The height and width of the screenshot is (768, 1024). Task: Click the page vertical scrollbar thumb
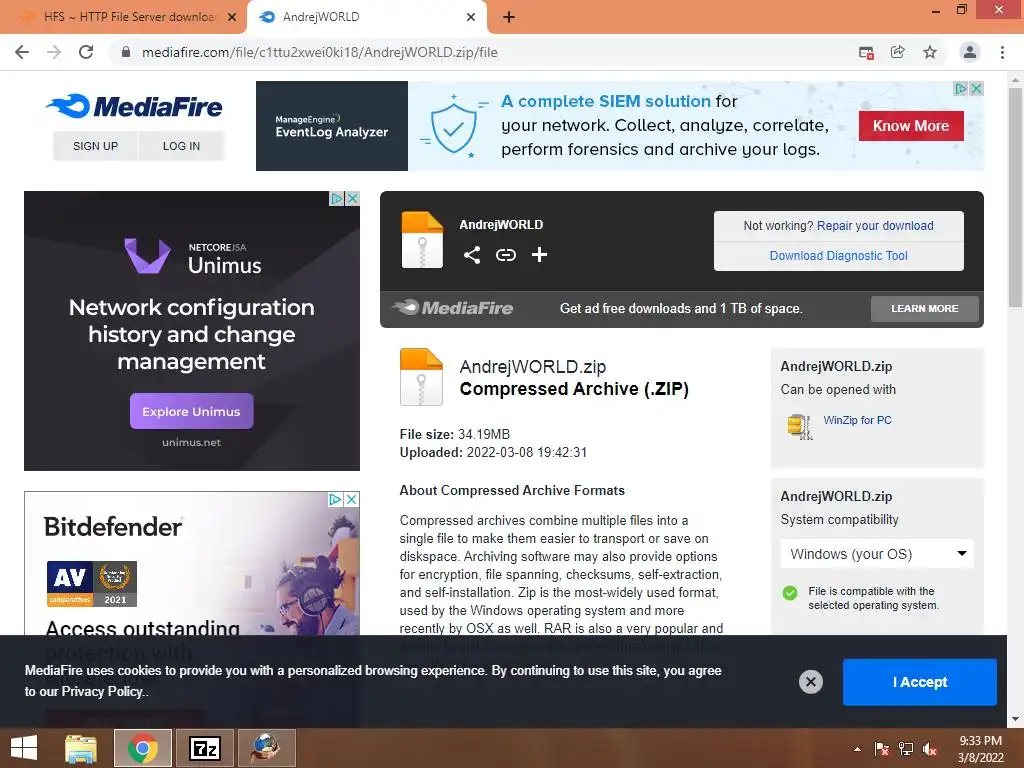(1015, 196)
